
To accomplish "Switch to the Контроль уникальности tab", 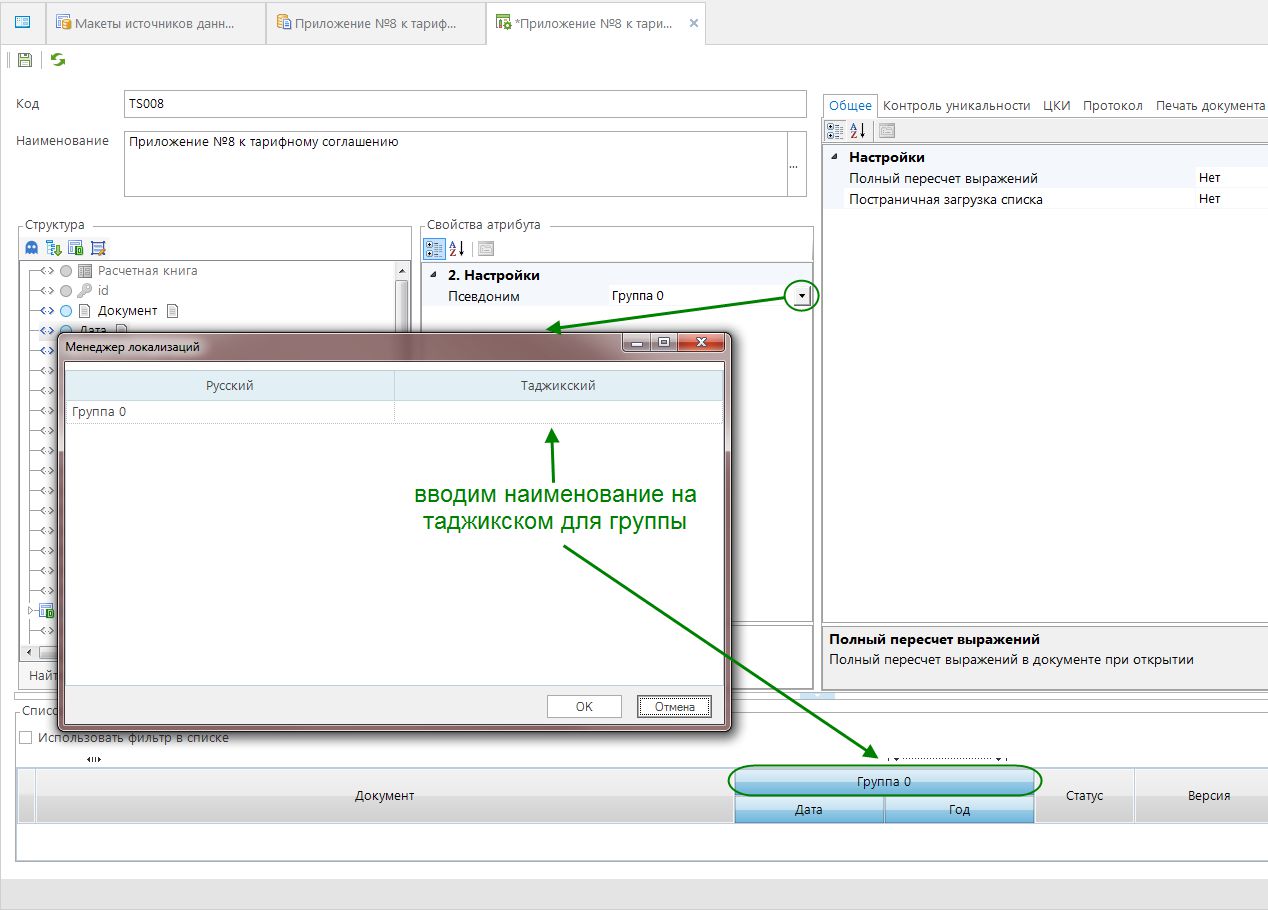I will (956, 105).
